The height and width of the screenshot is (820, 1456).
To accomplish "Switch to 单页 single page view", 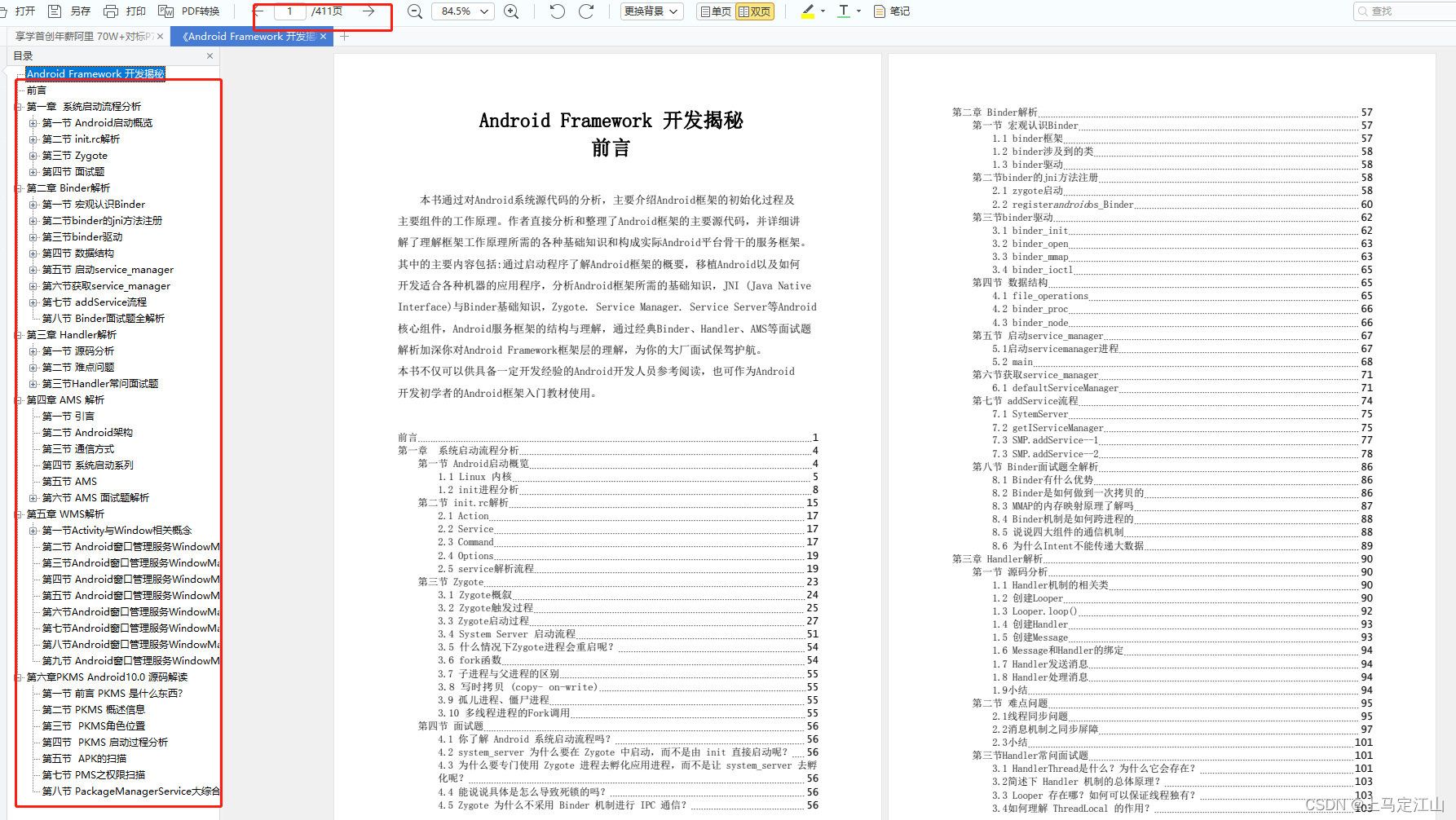I will pyautogui.click(x=716, y=11).
